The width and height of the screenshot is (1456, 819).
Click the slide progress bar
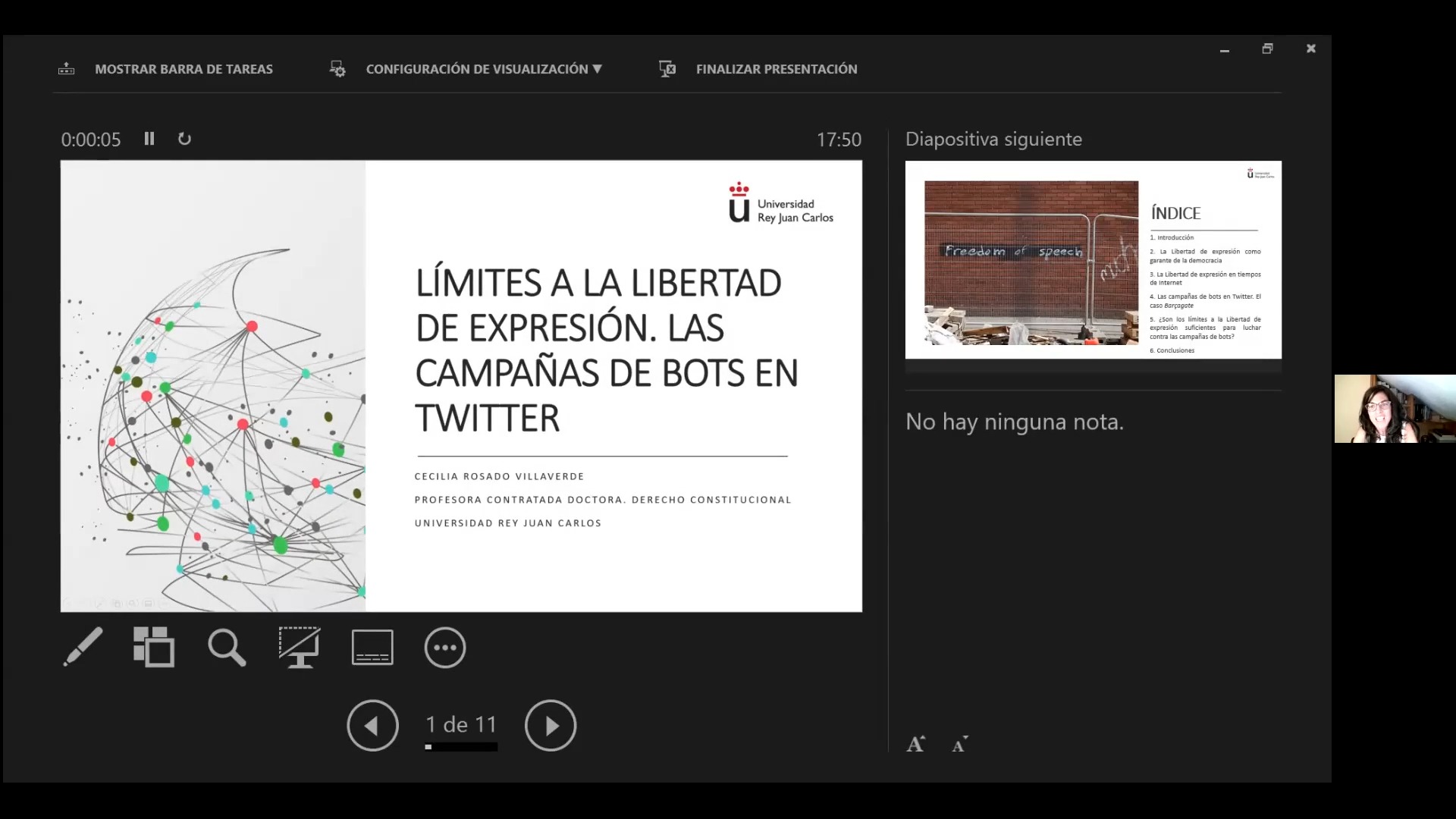pyautogui.click(x=461, y=747)
